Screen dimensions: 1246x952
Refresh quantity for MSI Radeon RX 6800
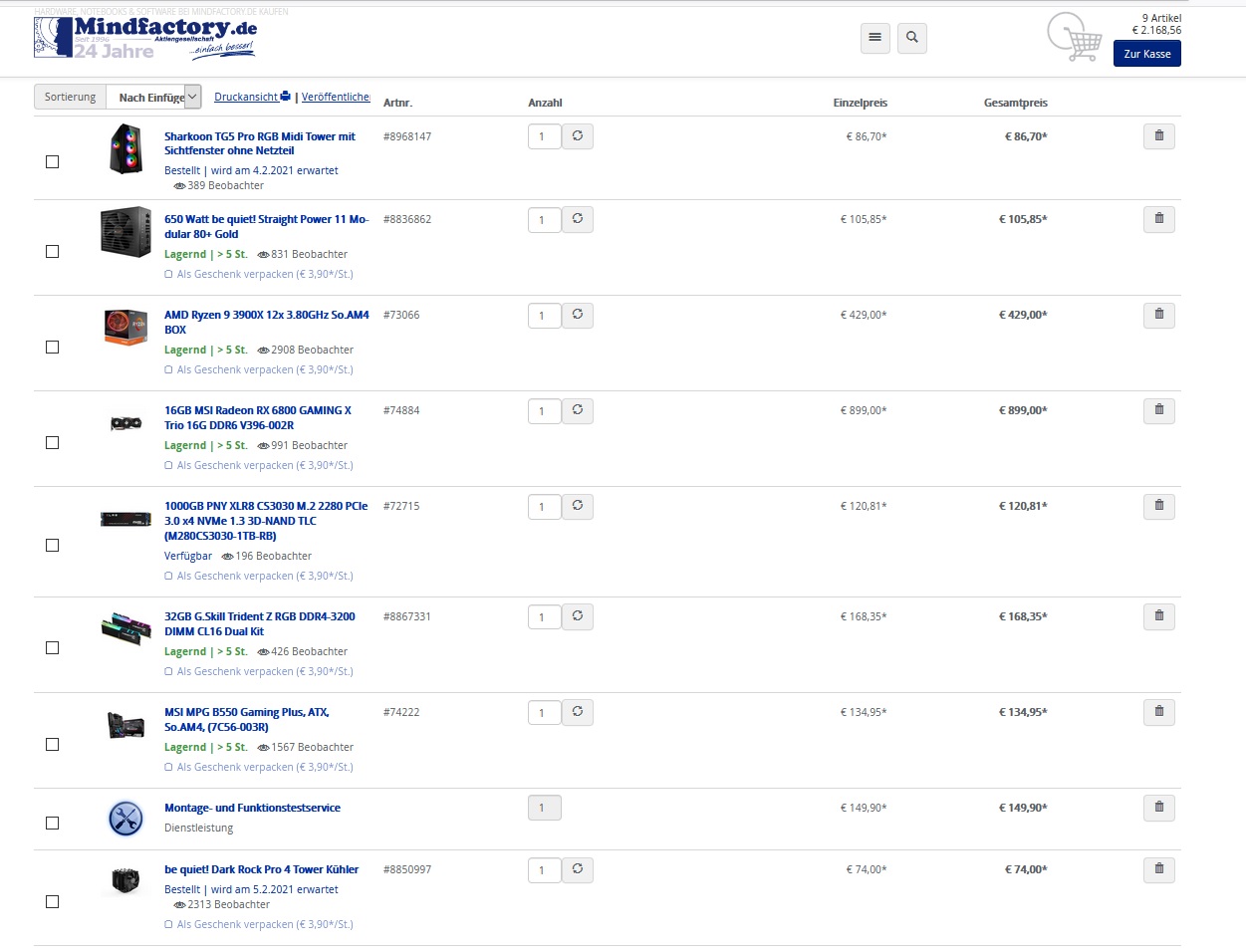tap(578, 410)
